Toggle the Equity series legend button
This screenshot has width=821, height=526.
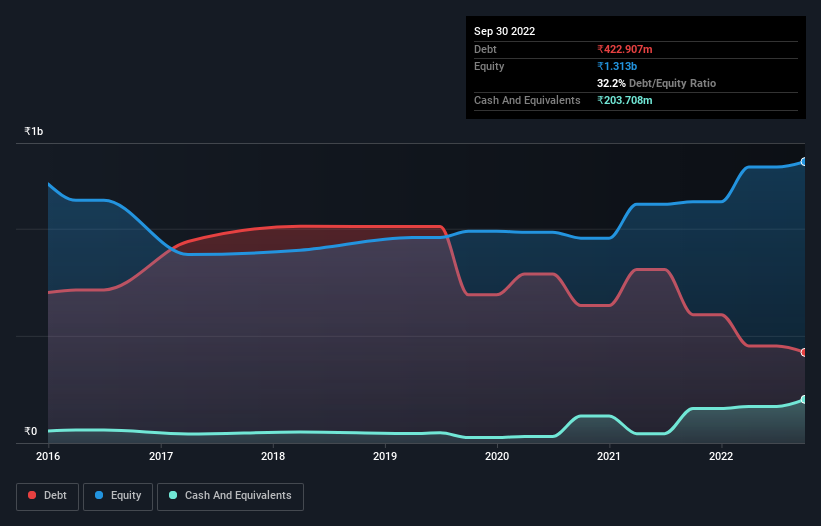click(x=118, y=496)
